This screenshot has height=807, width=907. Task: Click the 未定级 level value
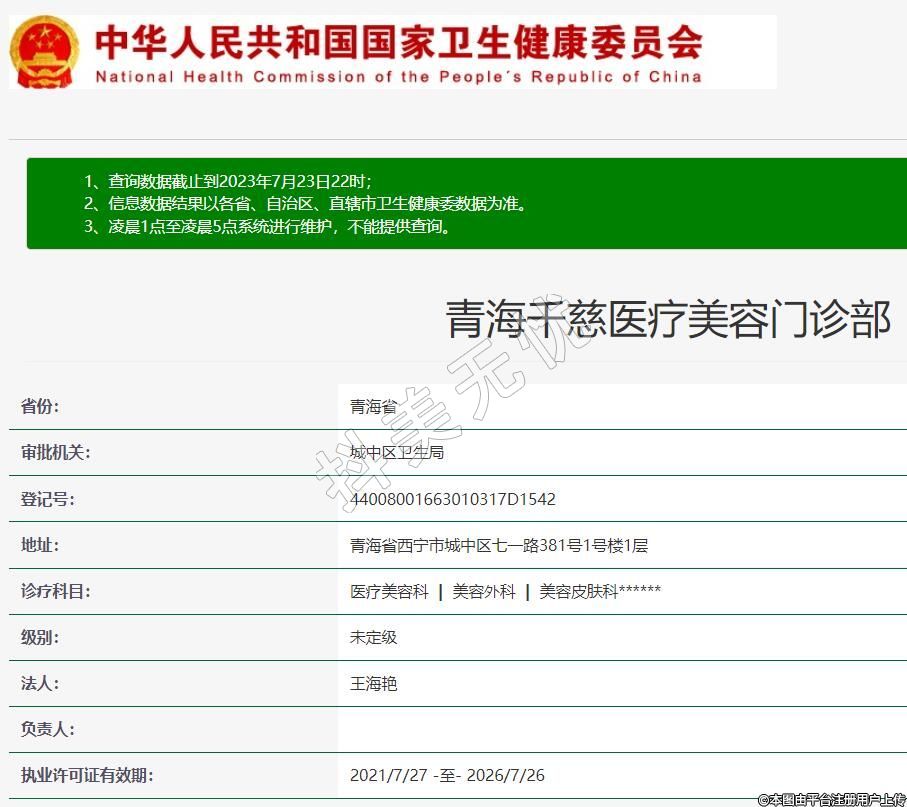click(373, 637)
